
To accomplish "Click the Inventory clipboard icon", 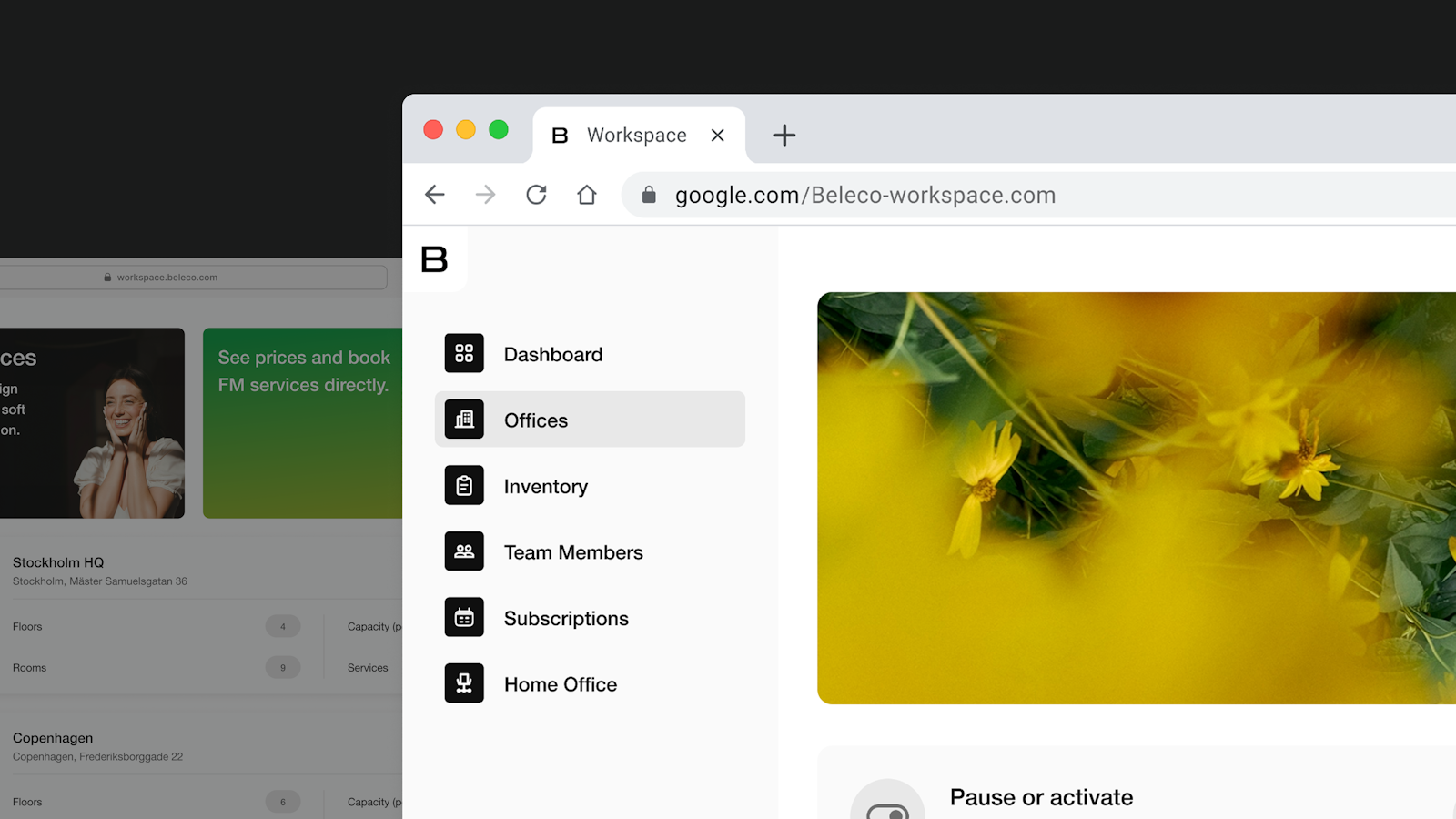I will (464, 486).
